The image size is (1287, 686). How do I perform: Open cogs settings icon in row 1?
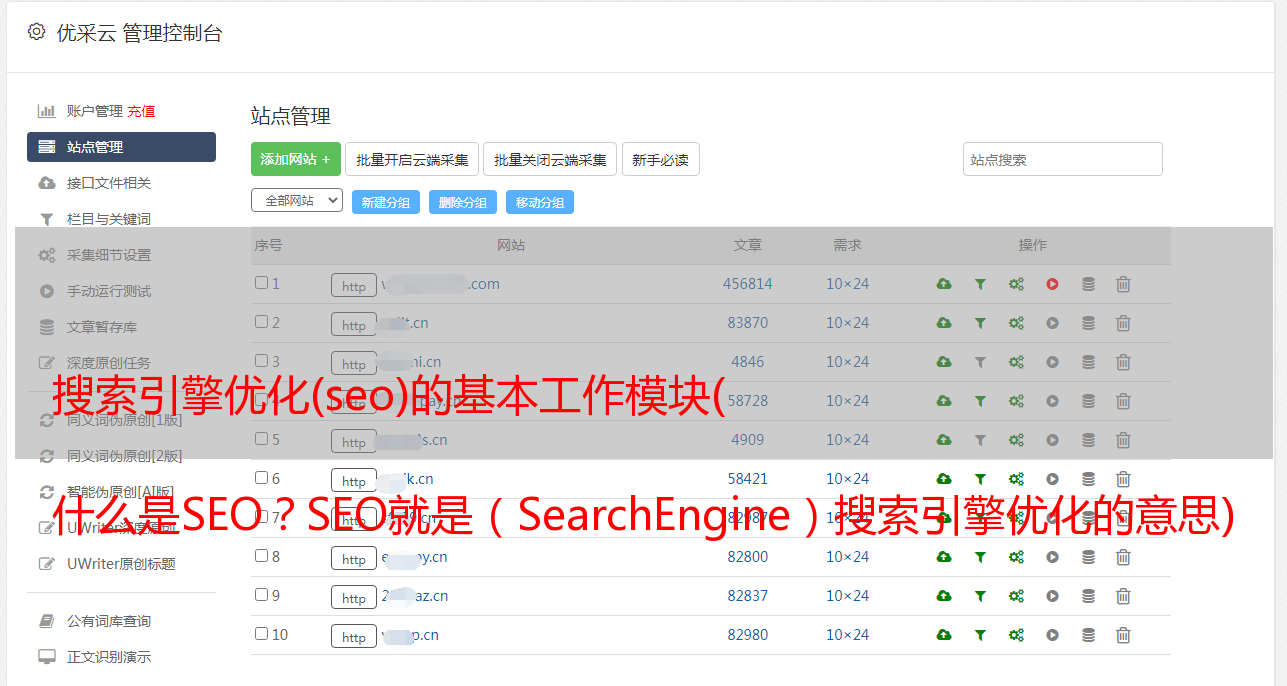(1016, 284)
